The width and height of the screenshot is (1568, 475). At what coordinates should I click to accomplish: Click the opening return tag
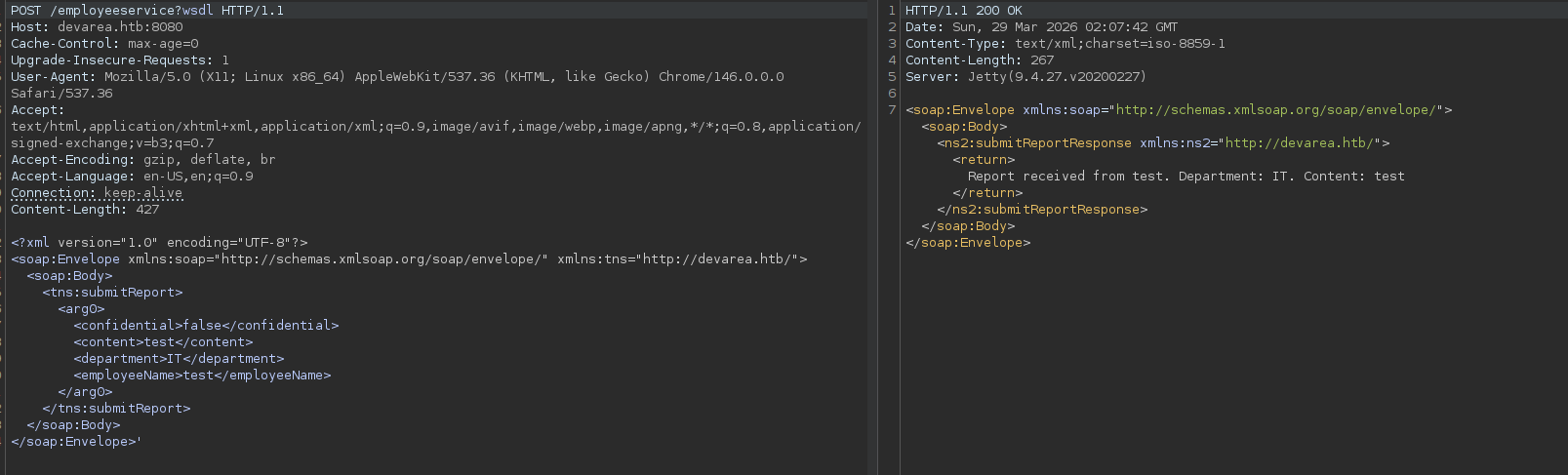pyautogui.click(x=984, y=160)
